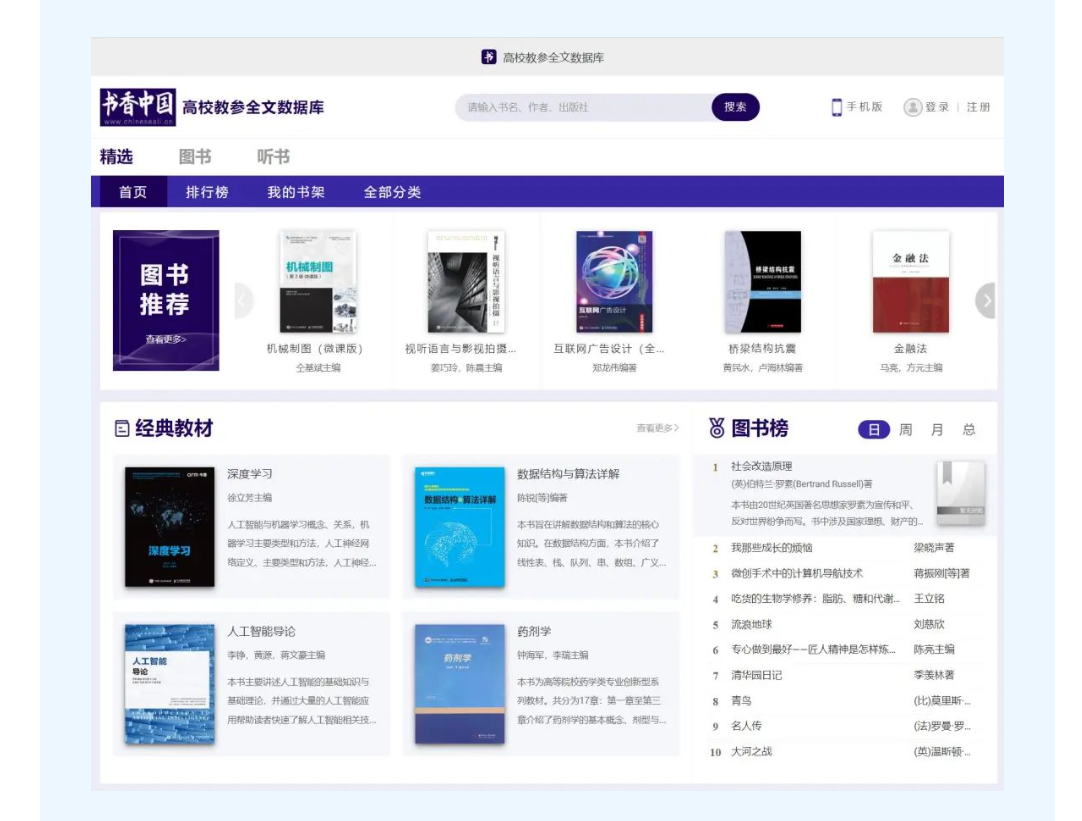This screenshot has height=821, width=1082.
Task: Click the 经典教材 section list icon
Action: point(122,429)
